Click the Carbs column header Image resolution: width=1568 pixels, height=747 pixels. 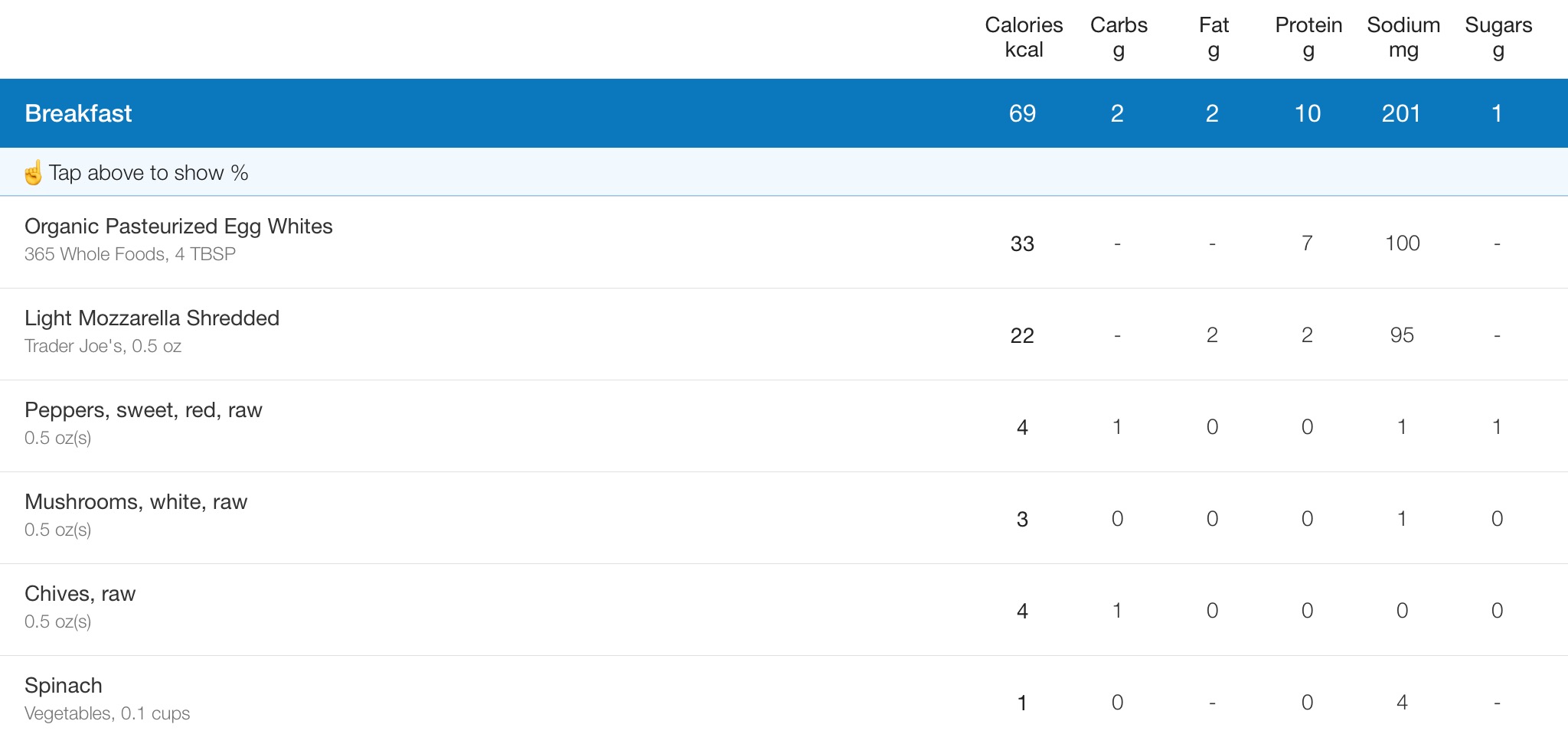(x=1119, y=38)
